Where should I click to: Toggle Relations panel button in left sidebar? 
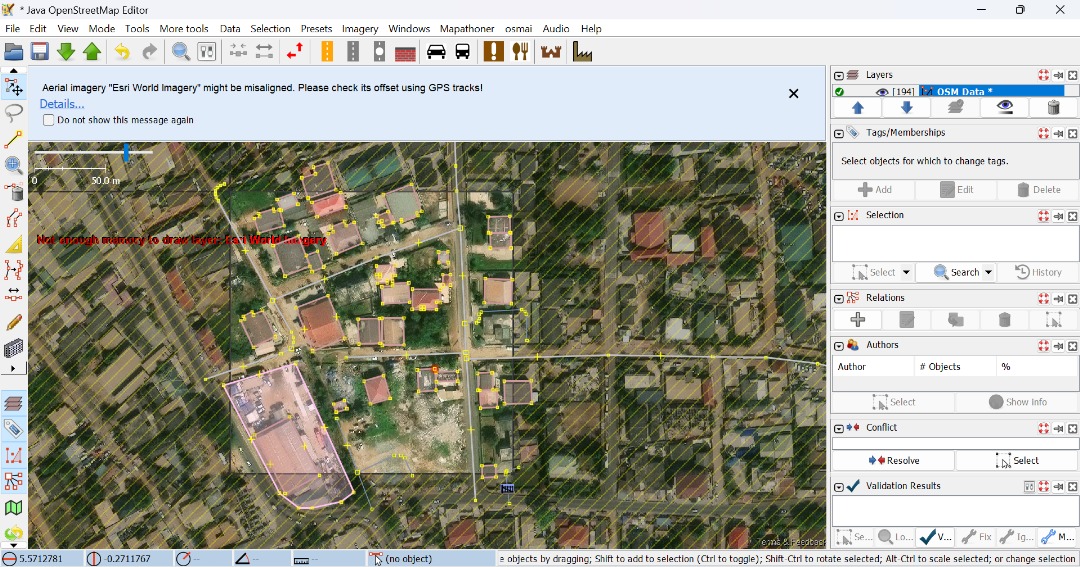(x=14, y=482)
